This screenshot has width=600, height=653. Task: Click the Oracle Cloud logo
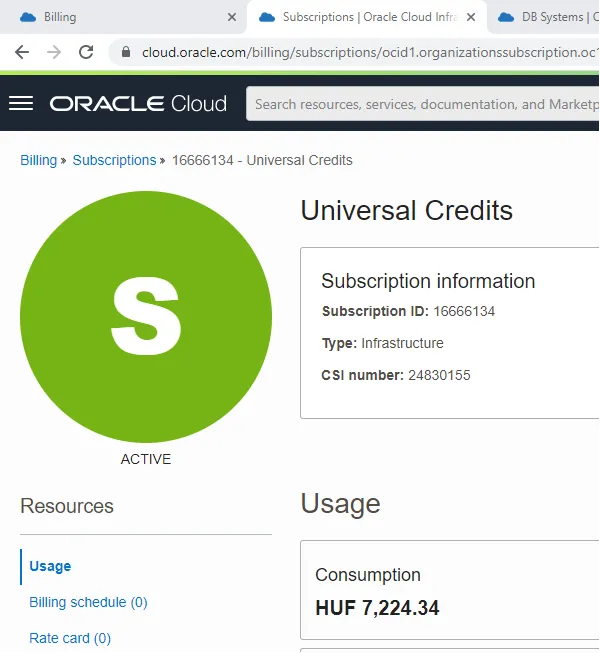138,104
